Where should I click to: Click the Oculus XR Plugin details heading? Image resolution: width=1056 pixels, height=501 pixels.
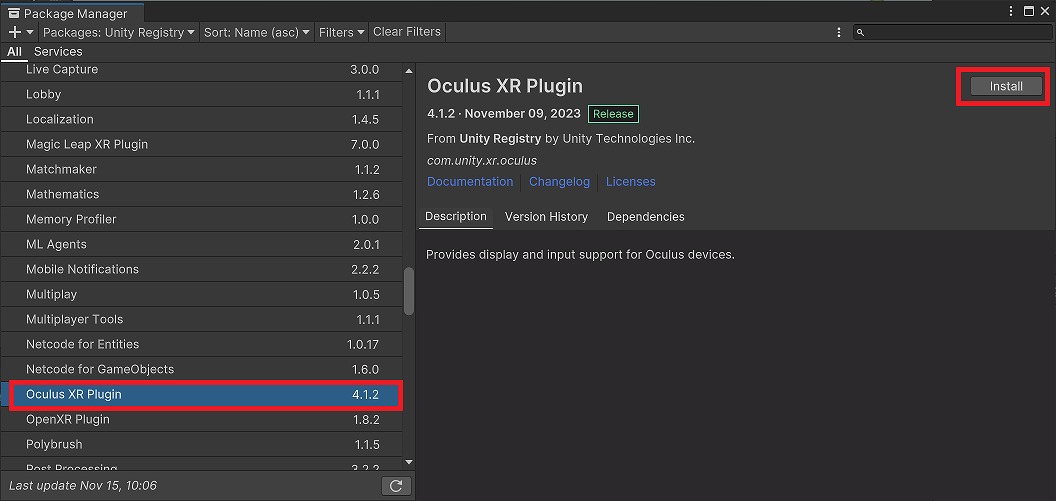(x=504, y=86)
